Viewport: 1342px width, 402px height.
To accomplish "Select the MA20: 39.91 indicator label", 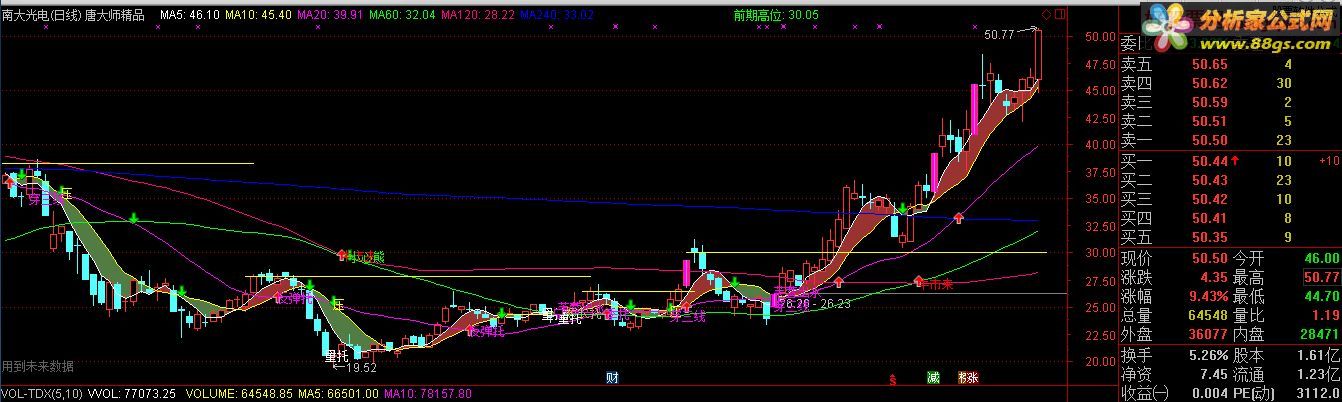I will click(x=331, y=16).
